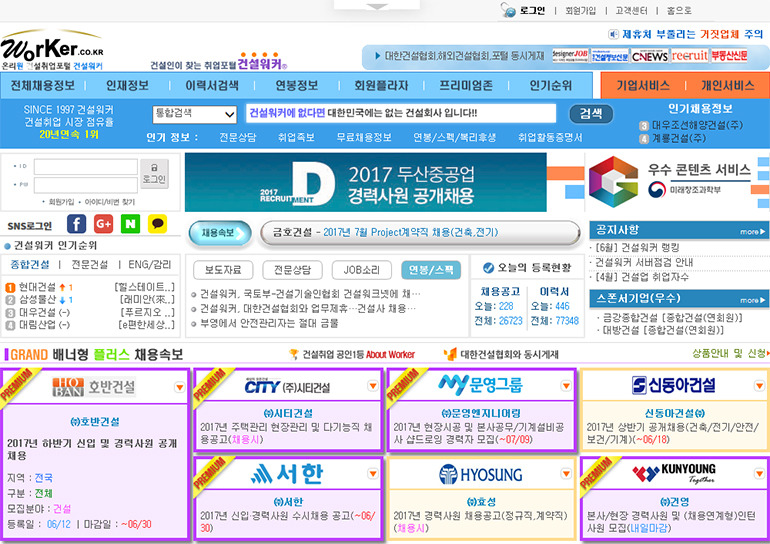Click the 회원가입 link in the top bar

click(x=580, y=10)
